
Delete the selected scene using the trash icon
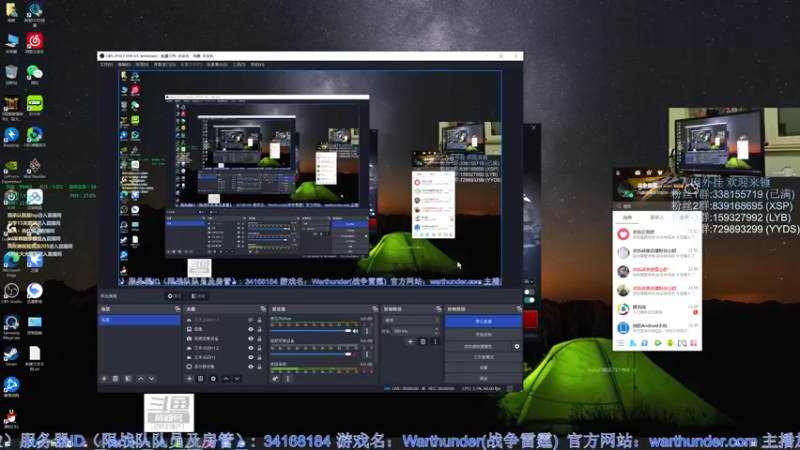pos(115,379)
